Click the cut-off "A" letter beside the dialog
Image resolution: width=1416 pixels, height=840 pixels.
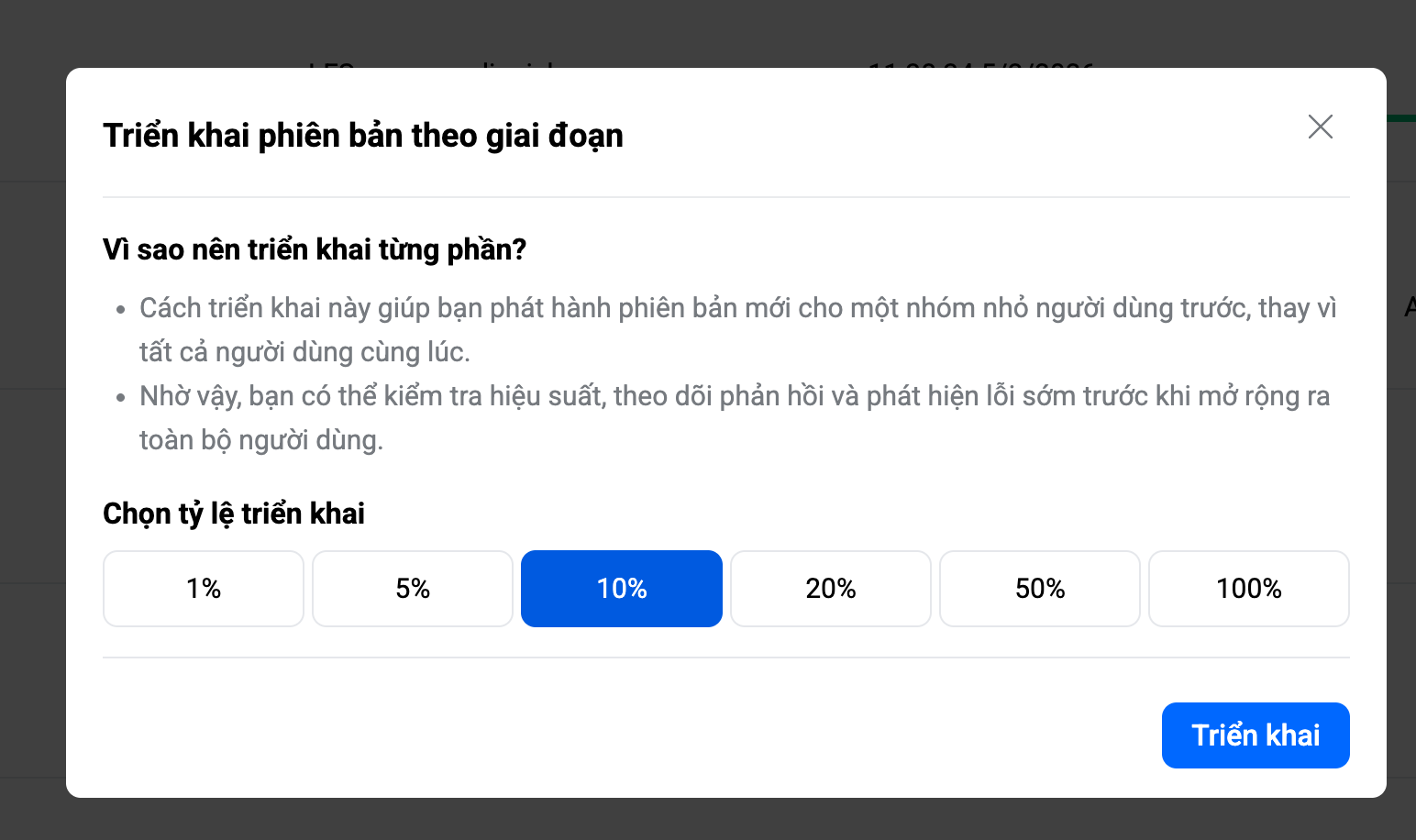pyautogui.click(x=1410, y=307)
